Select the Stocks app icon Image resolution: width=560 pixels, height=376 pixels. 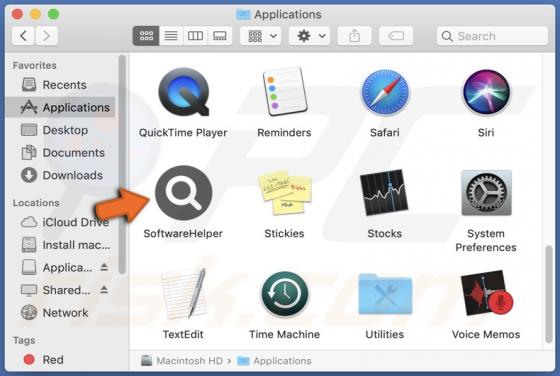(384, 193)
